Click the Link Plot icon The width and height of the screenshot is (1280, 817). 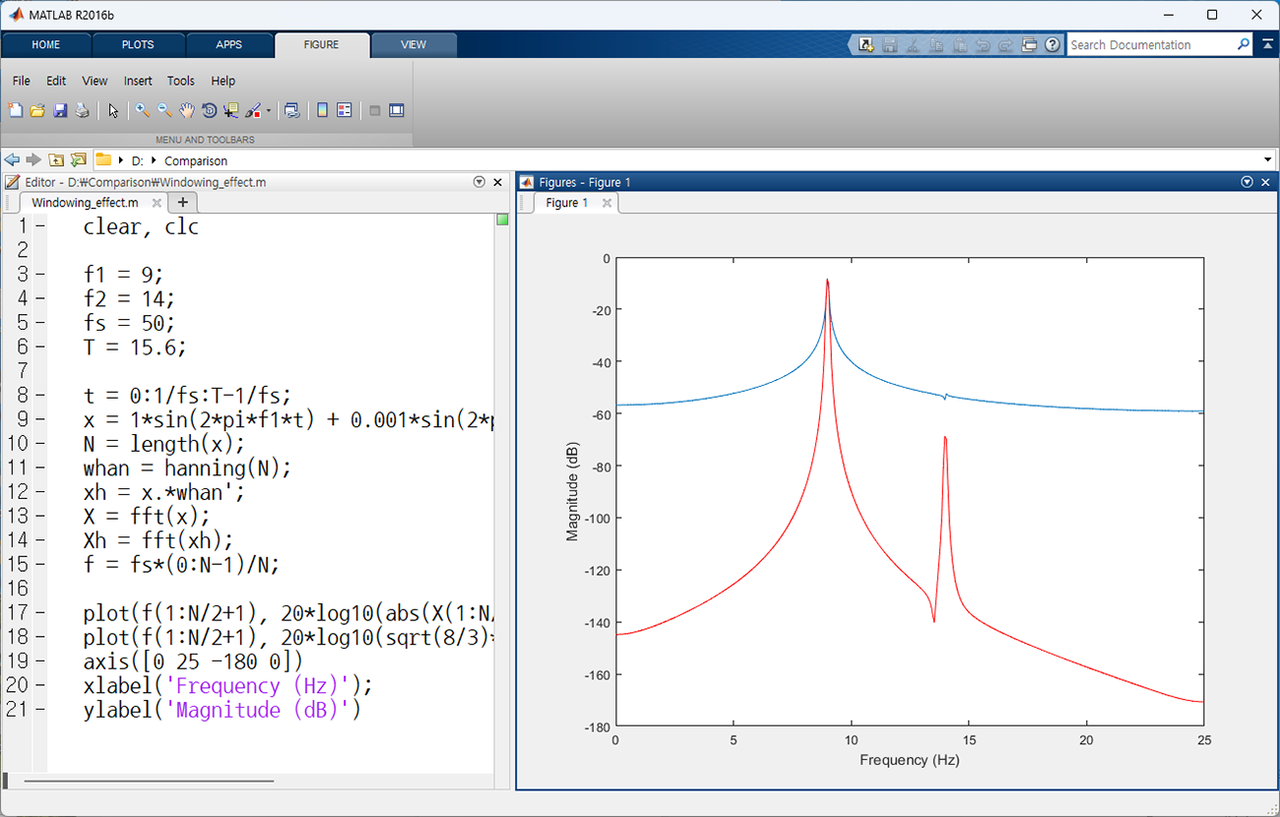tap(291, 111)
